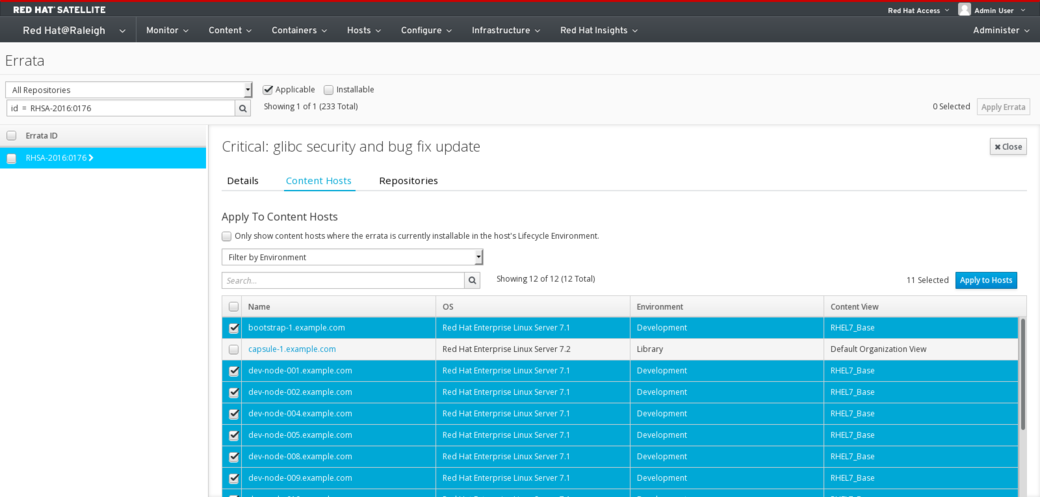Expand the Containers menu

tap(299, 31)
